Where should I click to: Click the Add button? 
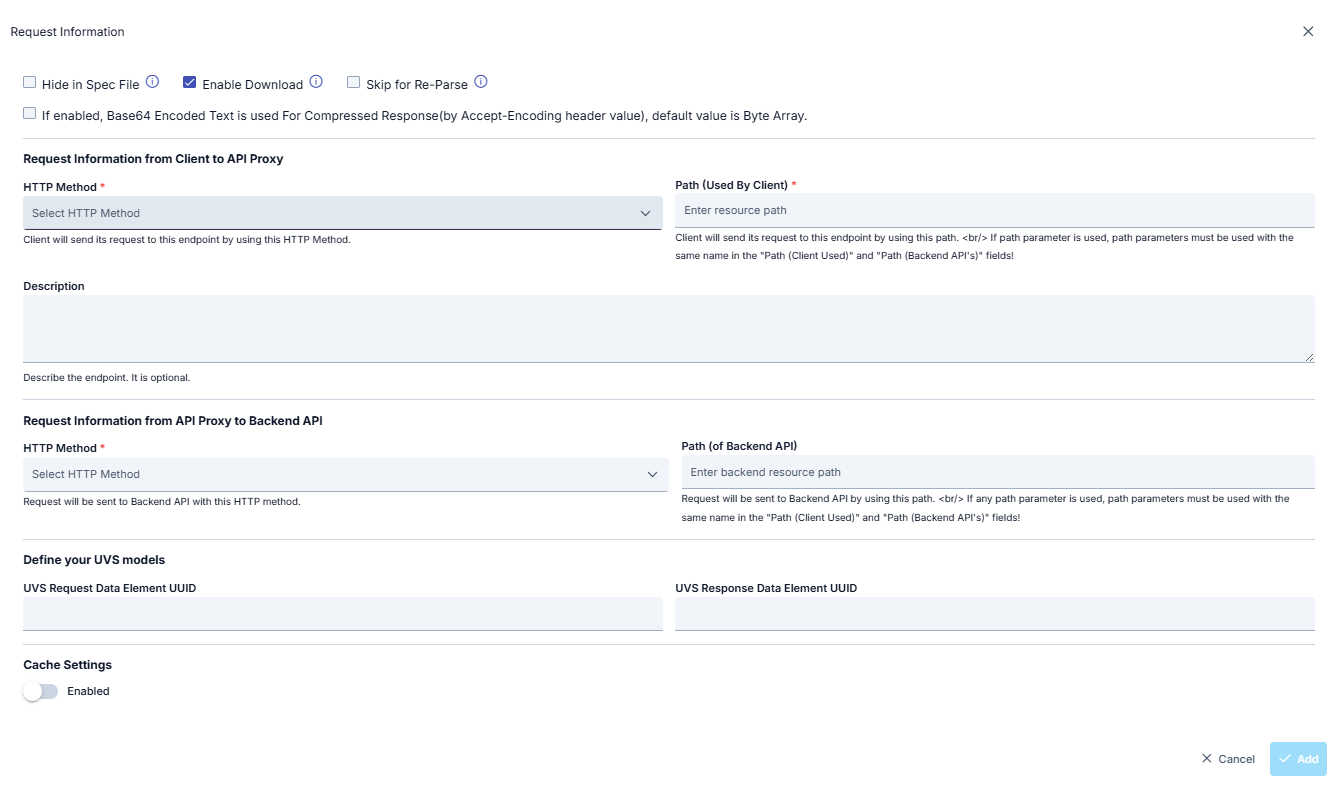click(1298, 759)
